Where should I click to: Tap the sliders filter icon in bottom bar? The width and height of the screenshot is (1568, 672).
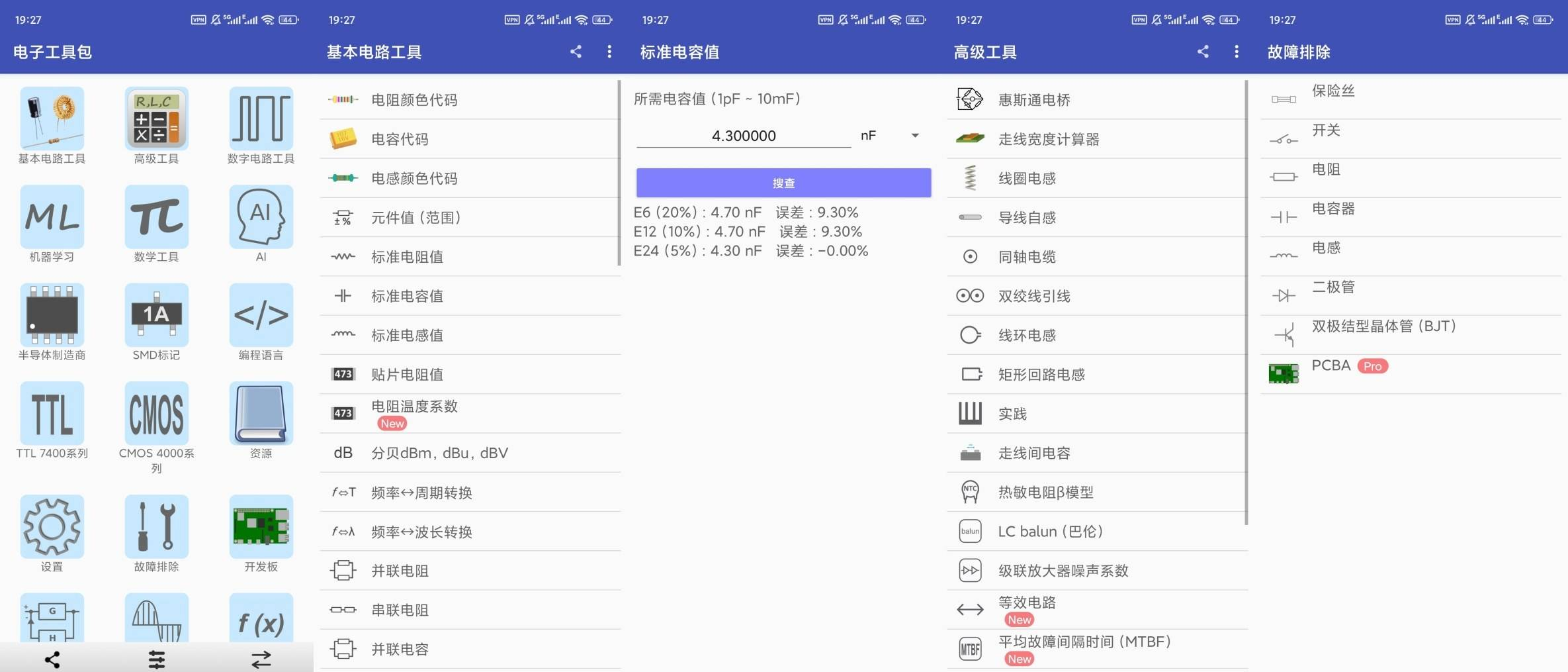[156, 659]
